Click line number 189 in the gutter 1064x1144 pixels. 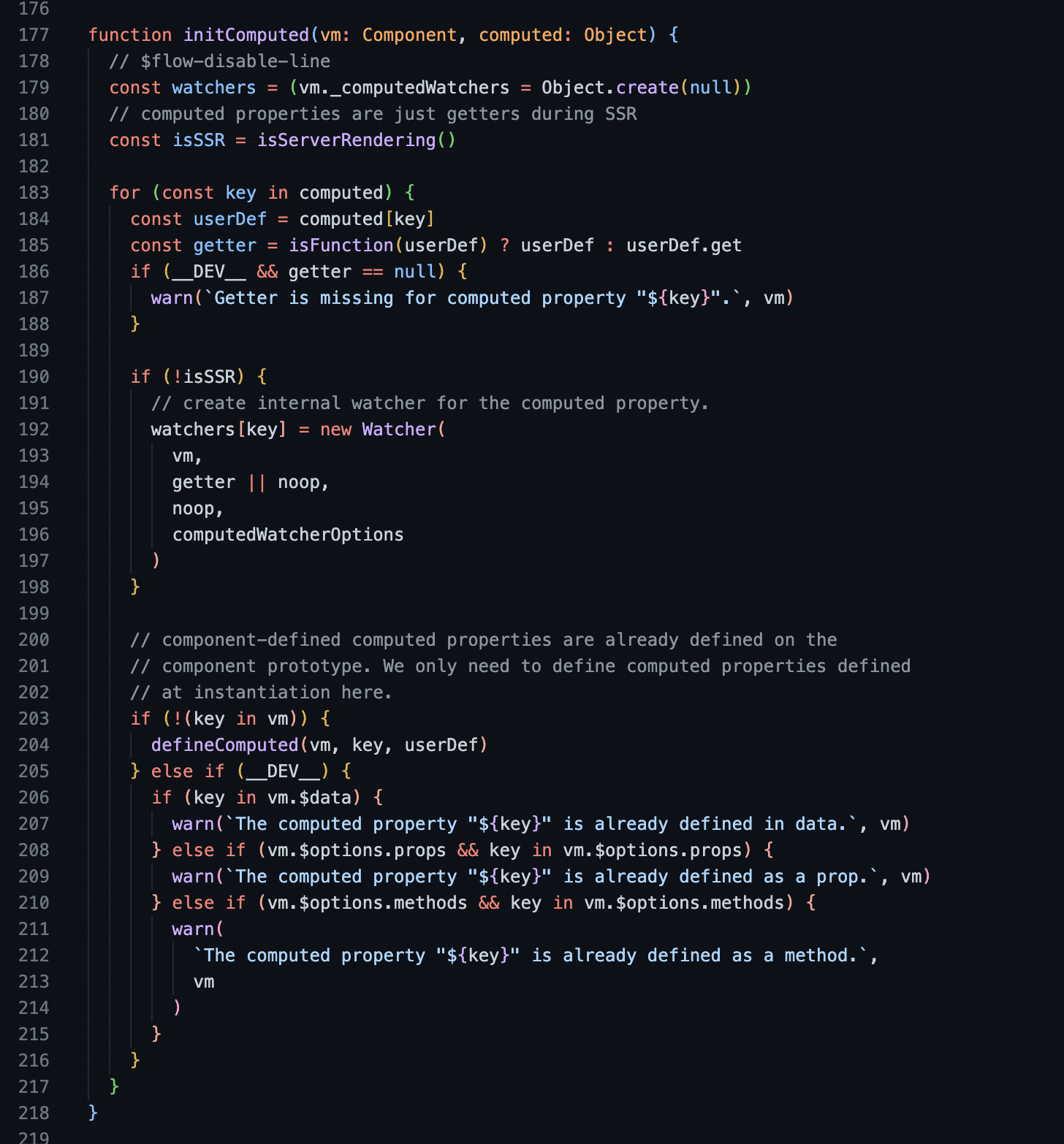(34, 351)
